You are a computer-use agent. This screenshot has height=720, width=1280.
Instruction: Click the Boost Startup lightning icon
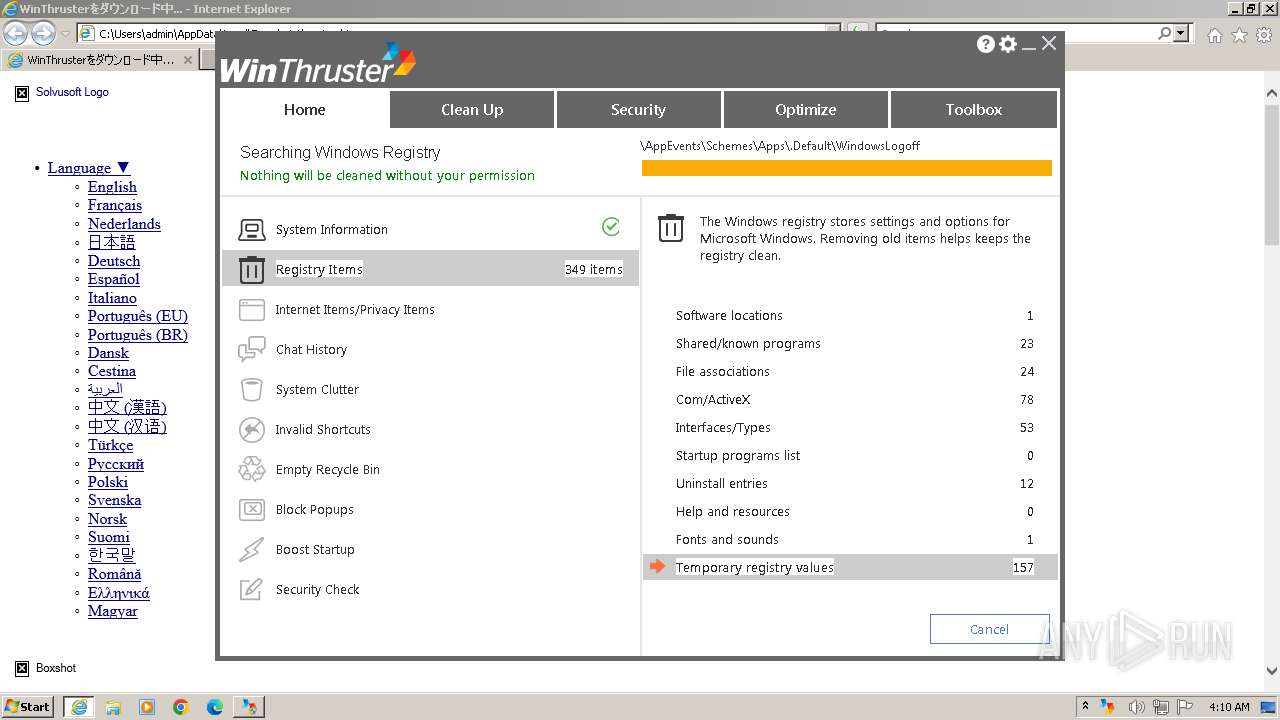pos(251,549)
